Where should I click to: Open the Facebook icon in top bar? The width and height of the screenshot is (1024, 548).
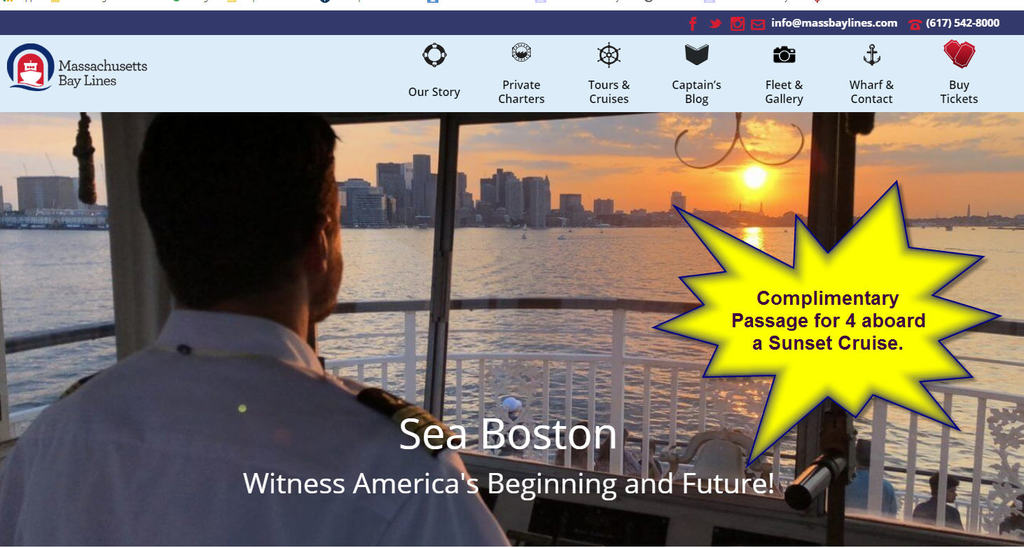[x=693, y=24]
